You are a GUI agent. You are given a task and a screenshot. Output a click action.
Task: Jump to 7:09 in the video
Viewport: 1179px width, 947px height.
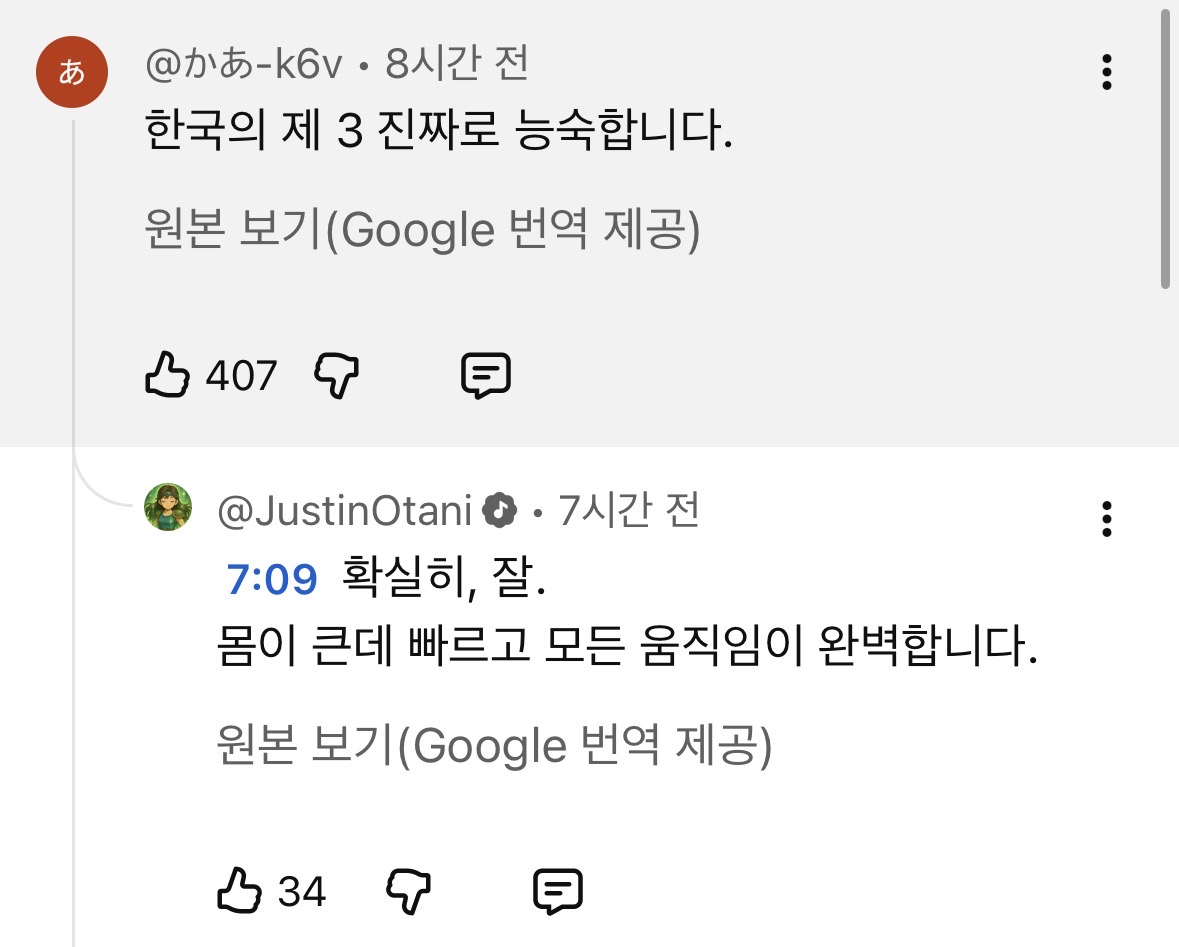(272, 580)
